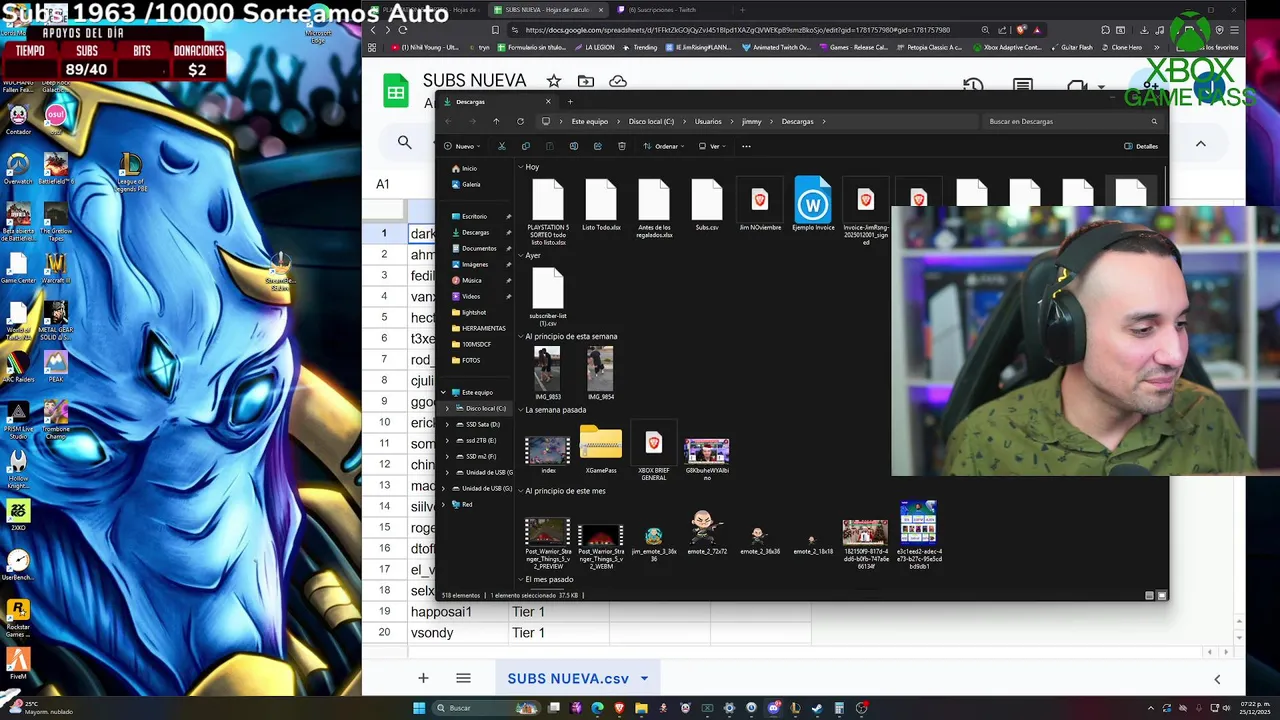This screenshot has height=720, width=1280.
Task: Click the Rename icon in Explorer toolbar
Action: 574,146
